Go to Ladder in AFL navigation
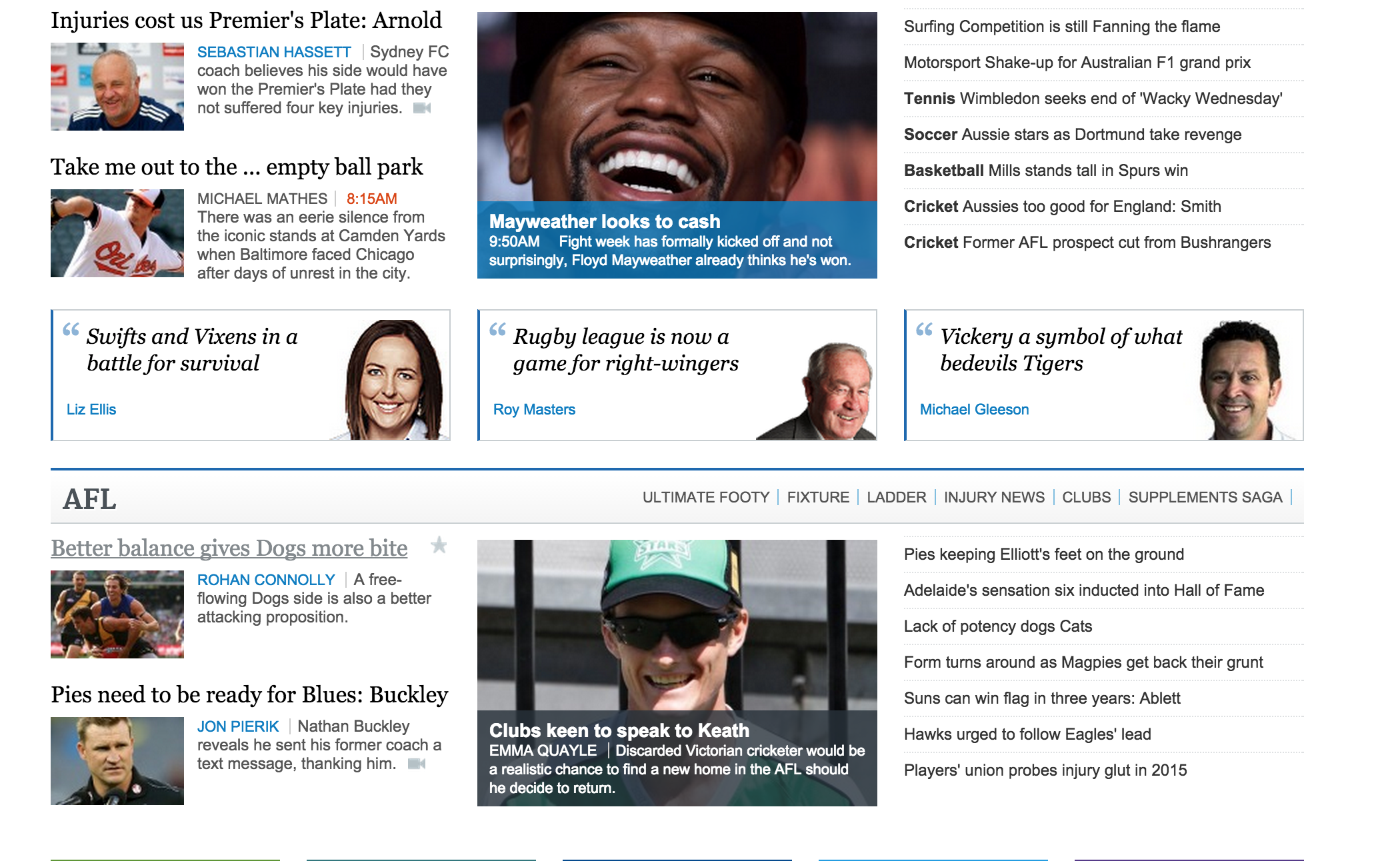The height and width of the screenshot is (861, 1400). click(x=896, y=497)
